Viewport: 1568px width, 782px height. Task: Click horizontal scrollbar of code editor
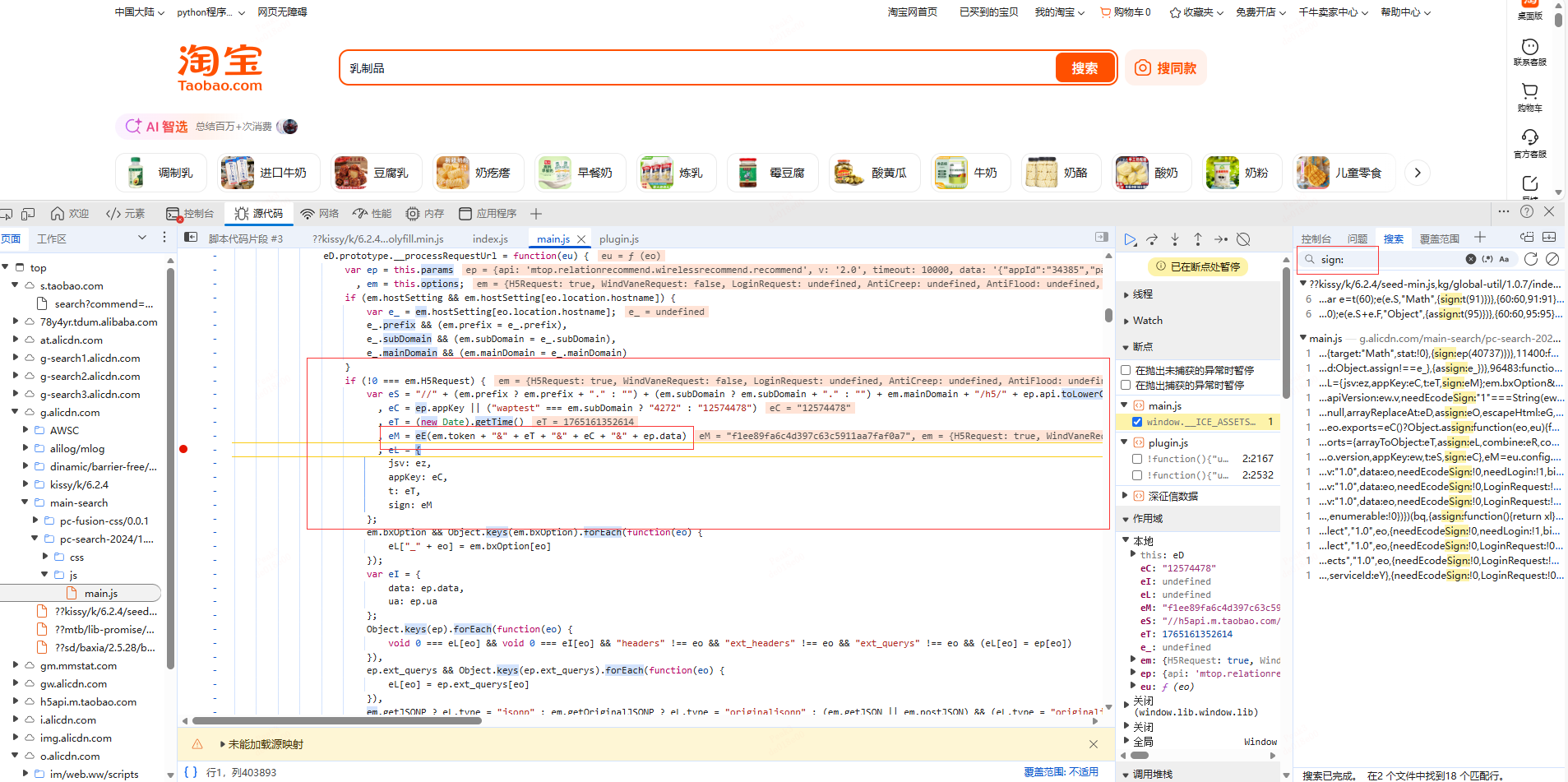[x=336, y=721]
